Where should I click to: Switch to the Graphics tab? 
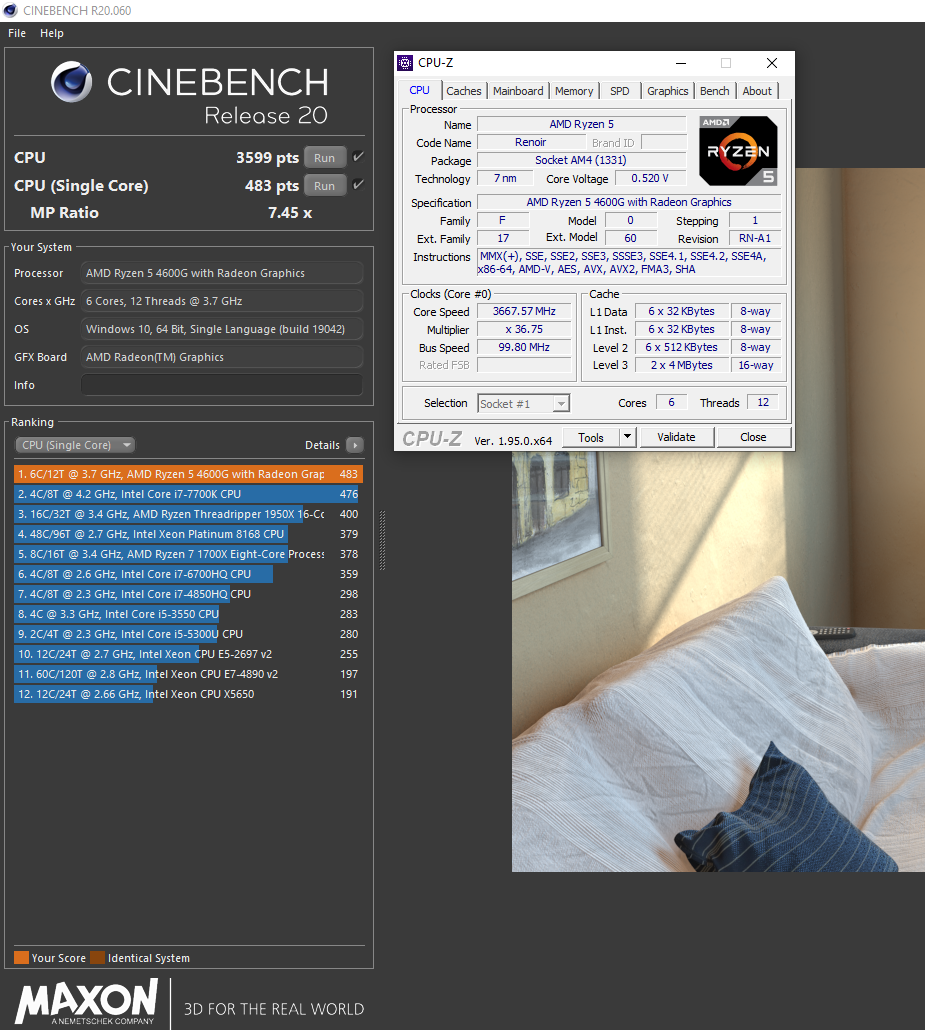tap(667, 91)
